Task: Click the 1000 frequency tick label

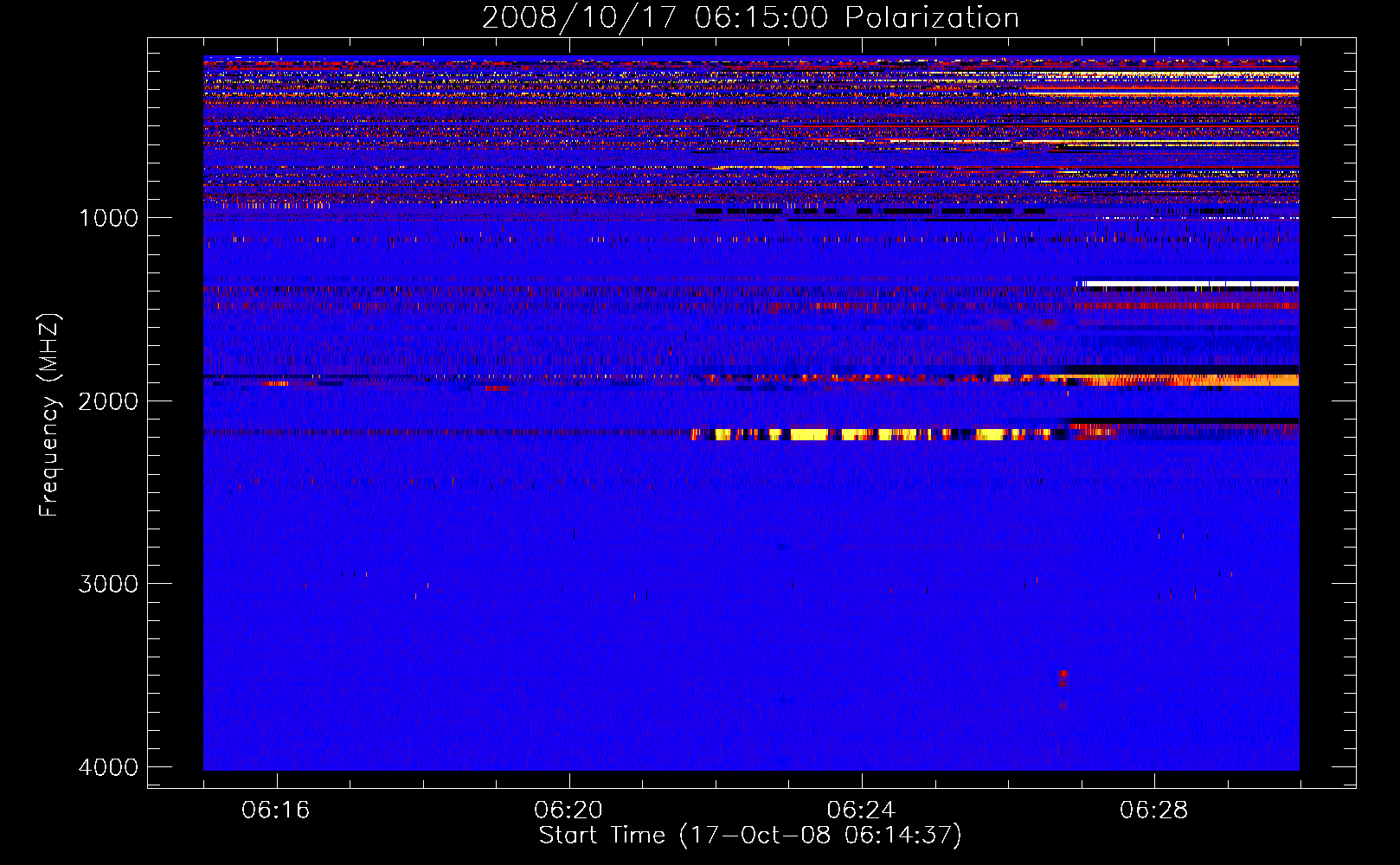Action: pyautogui.click(x=108, y=218)
